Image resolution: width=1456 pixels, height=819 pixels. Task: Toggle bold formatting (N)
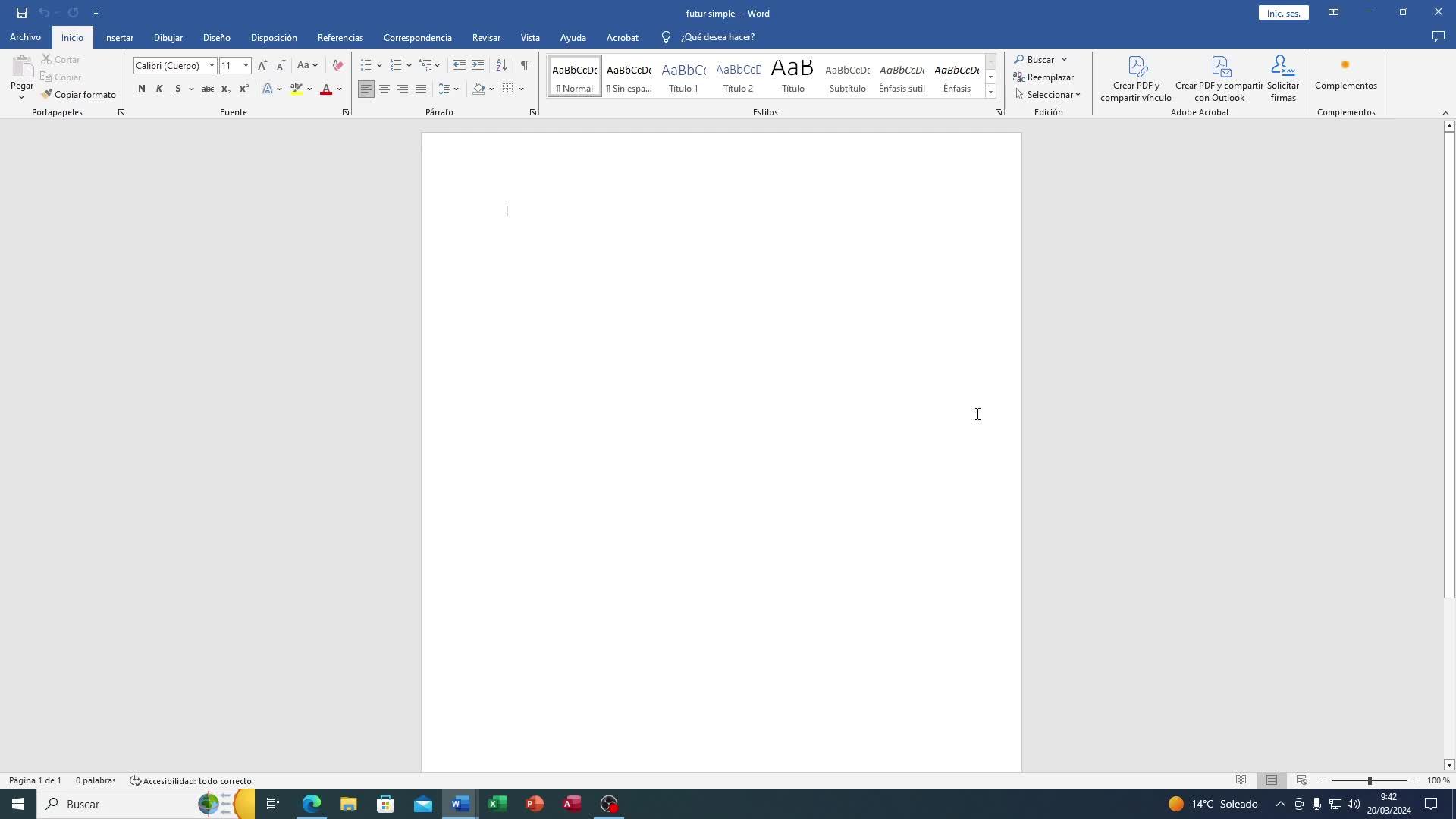141,89
